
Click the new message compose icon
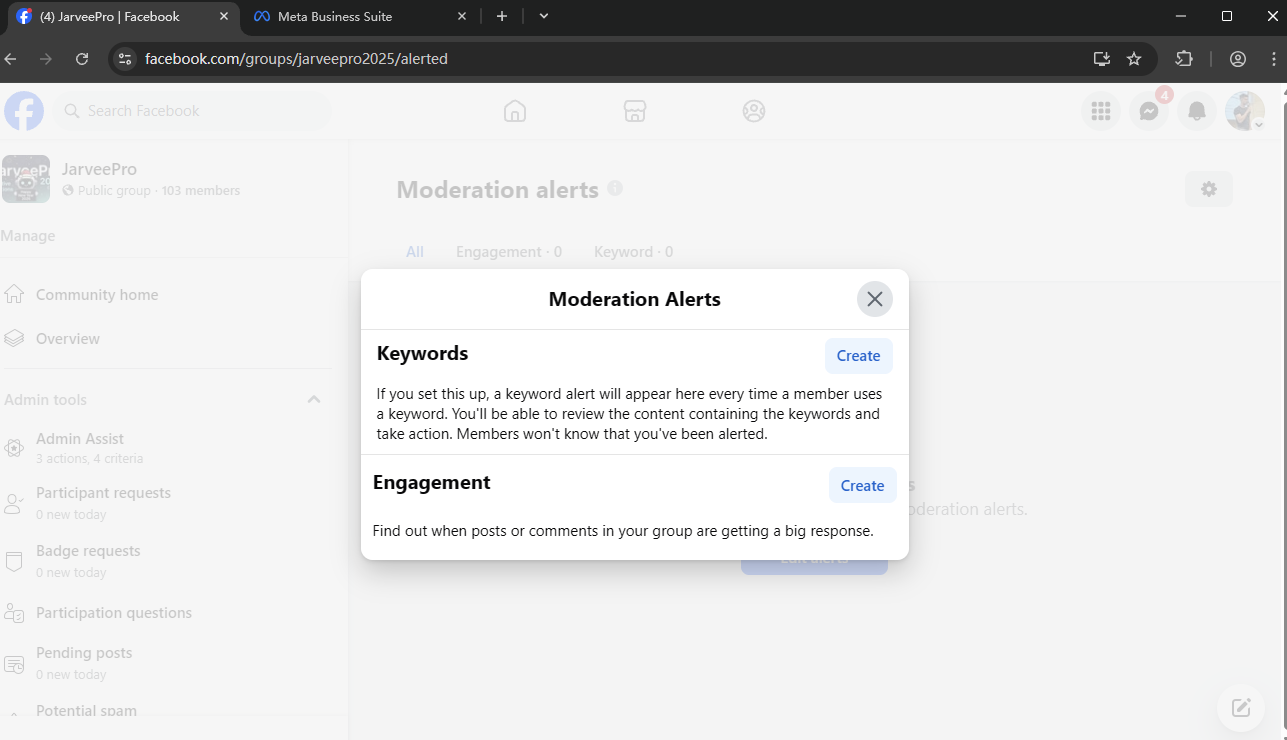[1241, 708]
